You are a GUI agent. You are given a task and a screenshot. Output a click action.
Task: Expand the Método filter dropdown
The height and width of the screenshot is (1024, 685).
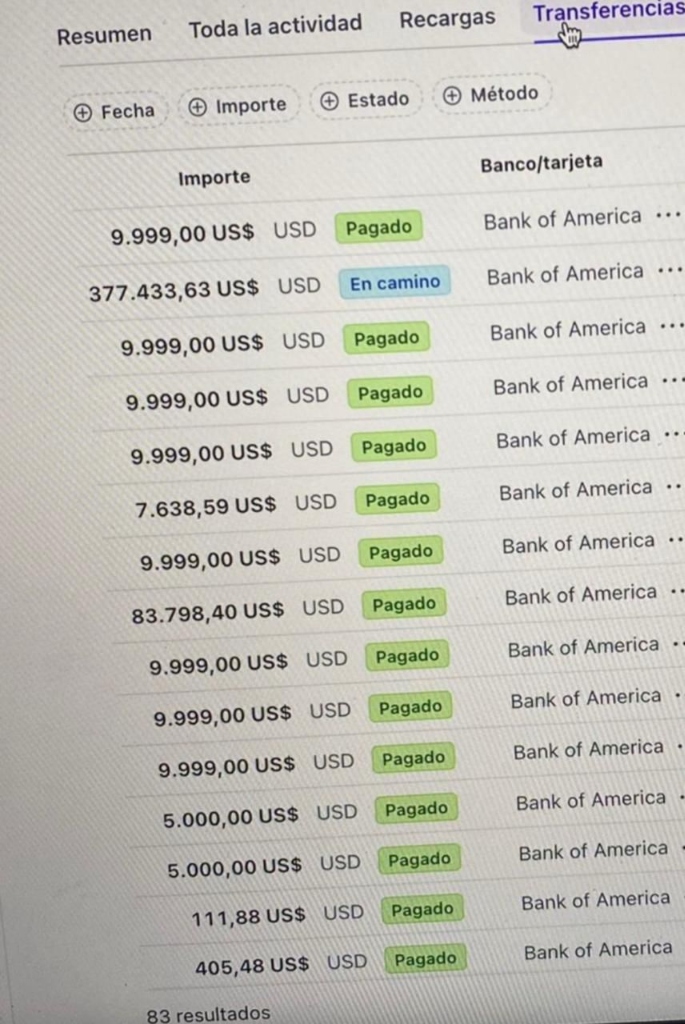[490, 95]
